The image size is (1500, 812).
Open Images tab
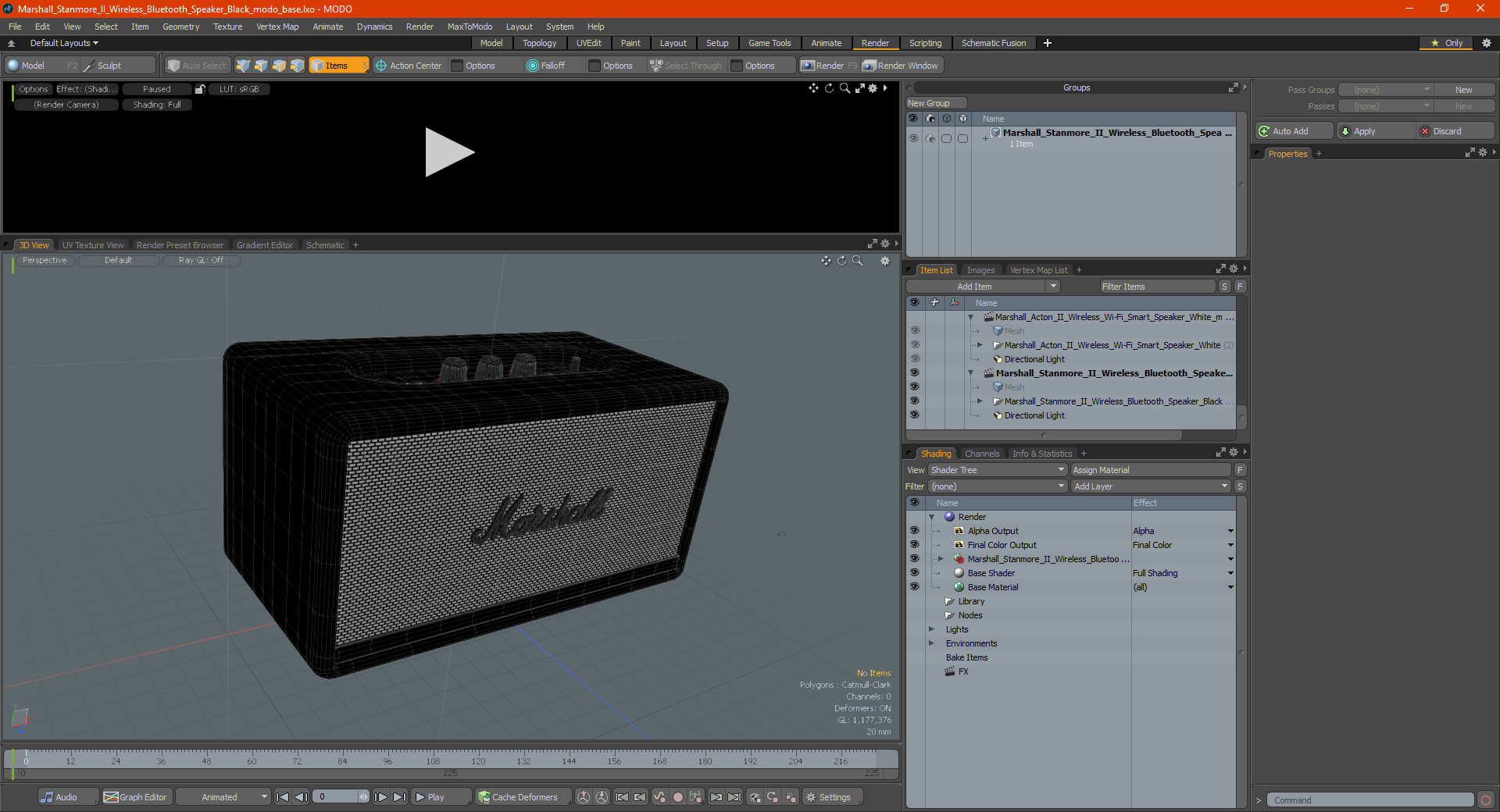[980, 270]
